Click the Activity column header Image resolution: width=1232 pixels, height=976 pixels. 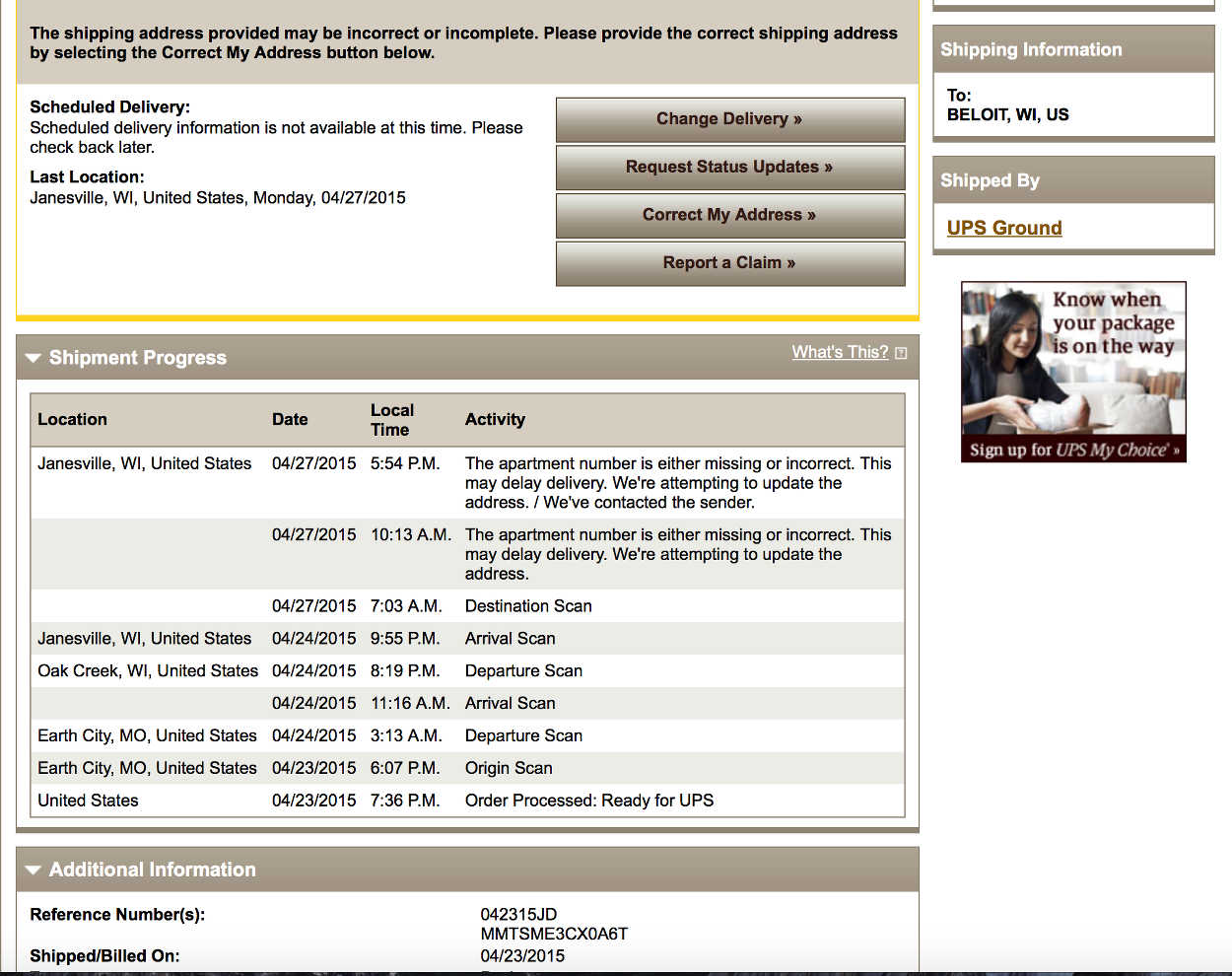point(495,419)
